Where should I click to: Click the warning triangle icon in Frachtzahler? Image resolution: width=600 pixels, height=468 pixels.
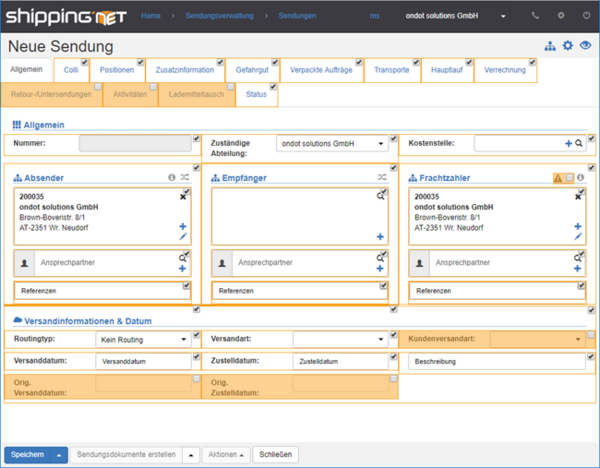559,178
